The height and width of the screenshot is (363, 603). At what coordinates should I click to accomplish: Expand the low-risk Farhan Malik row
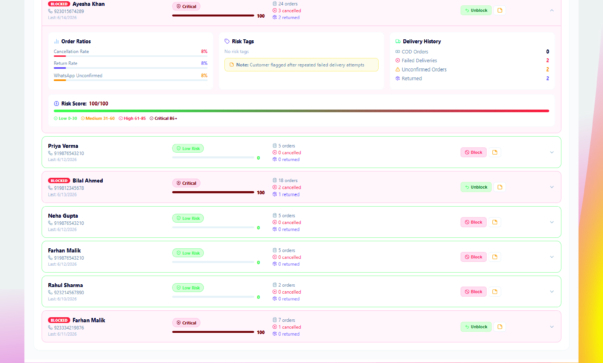point(551,257)
